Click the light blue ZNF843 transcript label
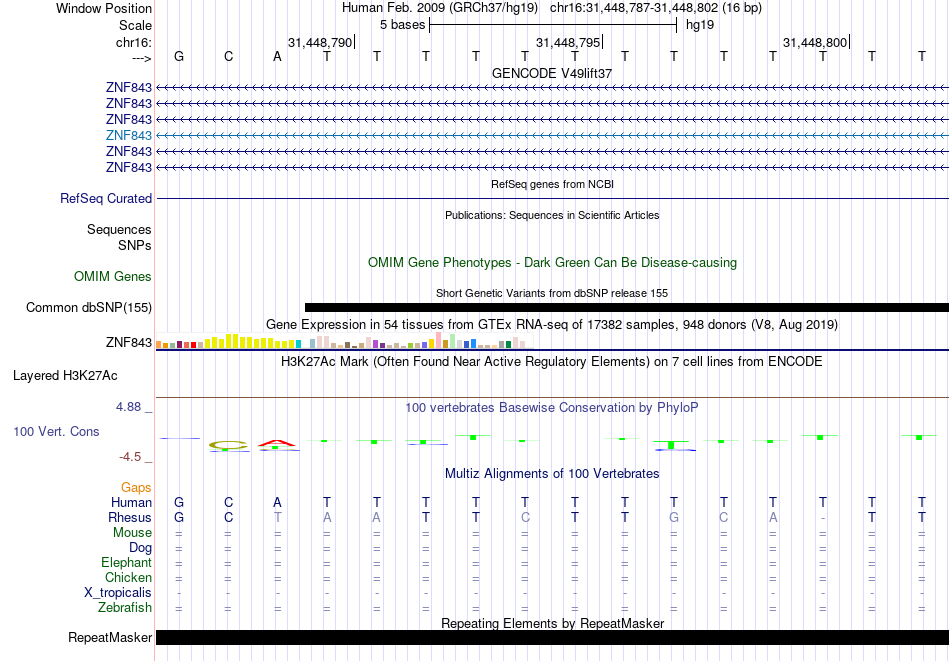 [128, 135]
